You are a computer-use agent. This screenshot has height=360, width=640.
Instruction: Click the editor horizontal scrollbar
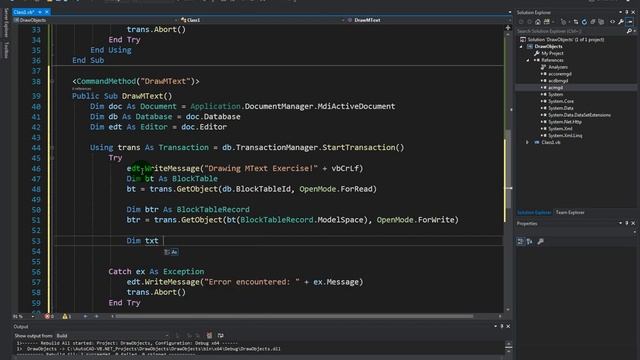click(294, 316)
